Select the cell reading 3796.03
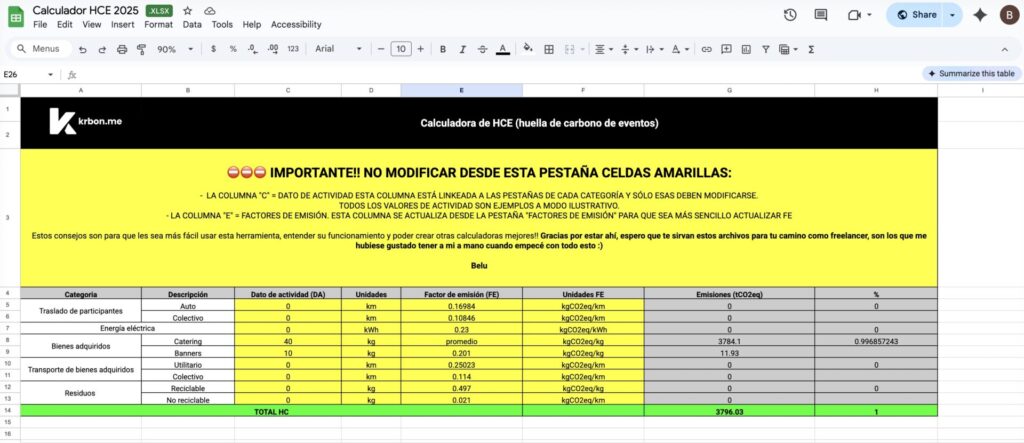The height and width of the screenshot is (443, 1024). point(729,411)
